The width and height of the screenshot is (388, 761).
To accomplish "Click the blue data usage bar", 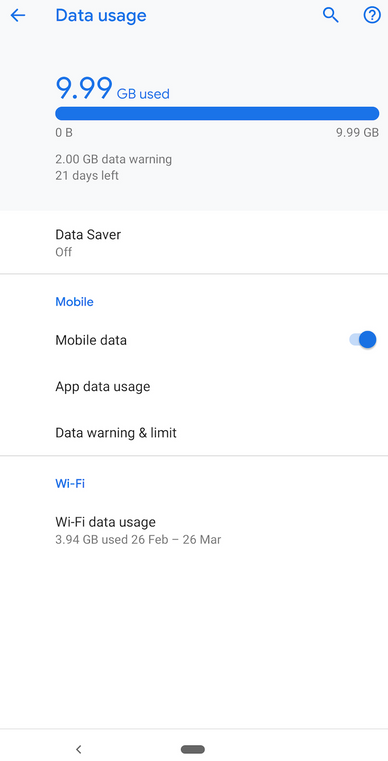I will pos(217,114).
